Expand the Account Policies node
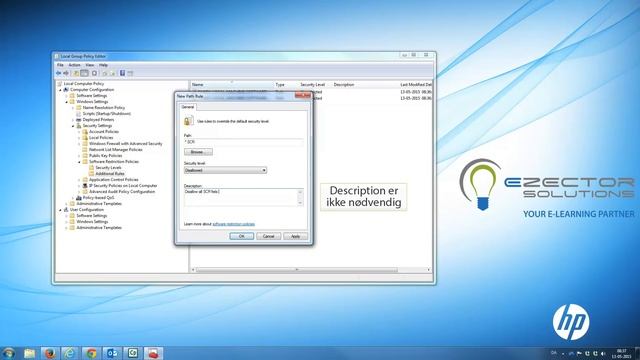This screenshot has height=360, width=640. [80, 132]
